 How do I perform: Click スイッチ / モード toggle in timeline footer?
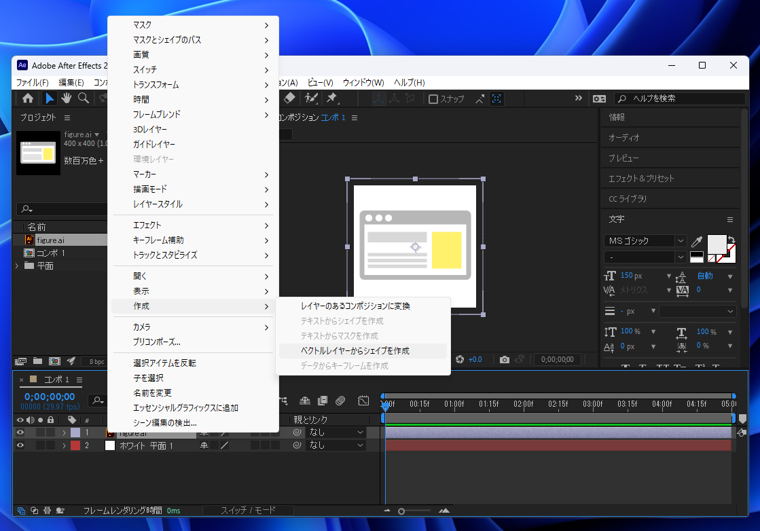click(x=248, y=510)
